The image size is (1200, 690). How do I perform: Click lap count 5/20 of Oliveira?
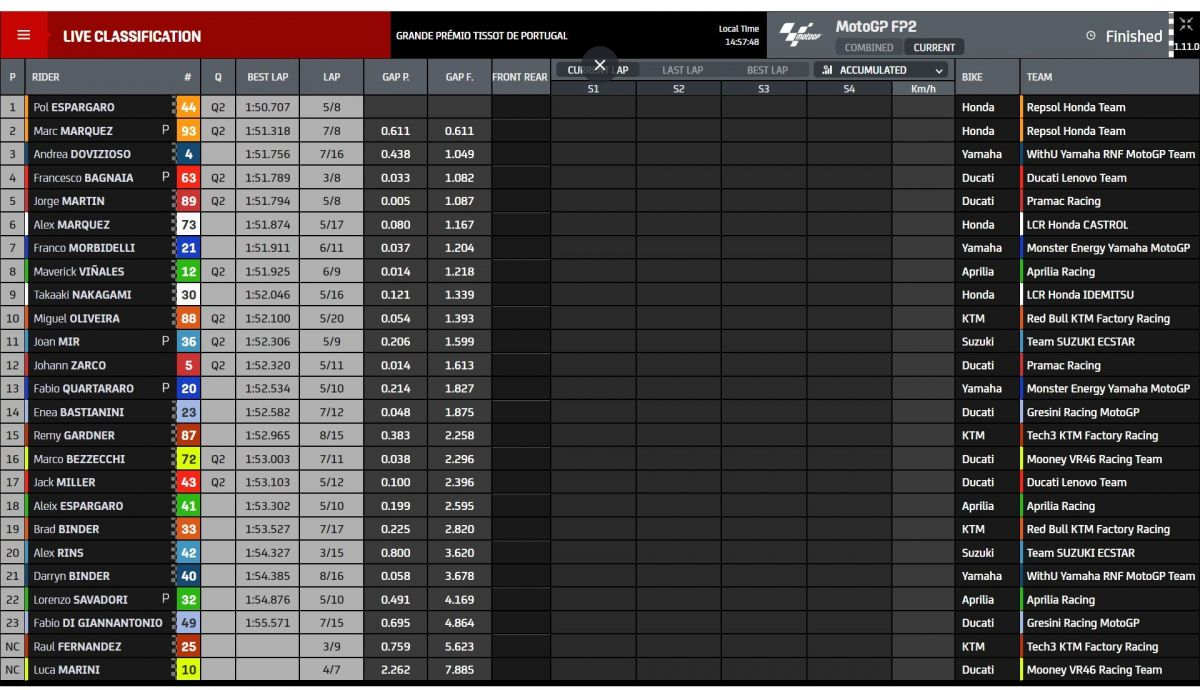(332, 318)
